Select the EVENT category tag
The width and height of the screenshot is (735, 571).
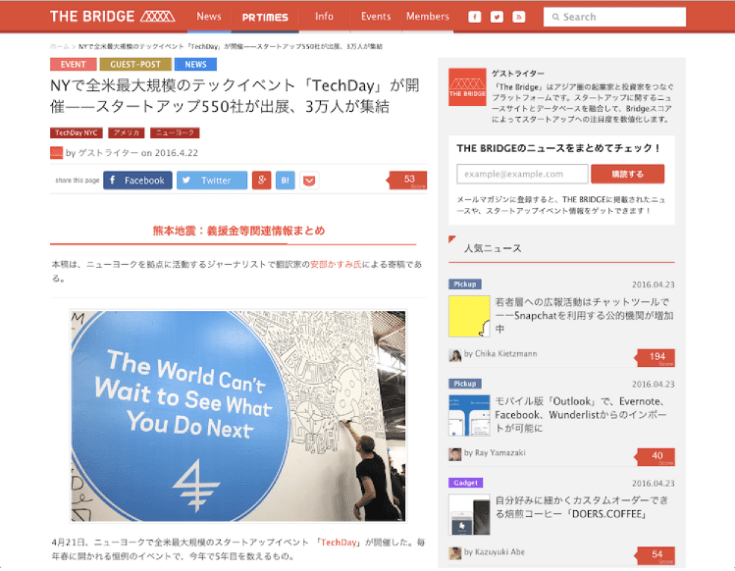click(73, 64)
